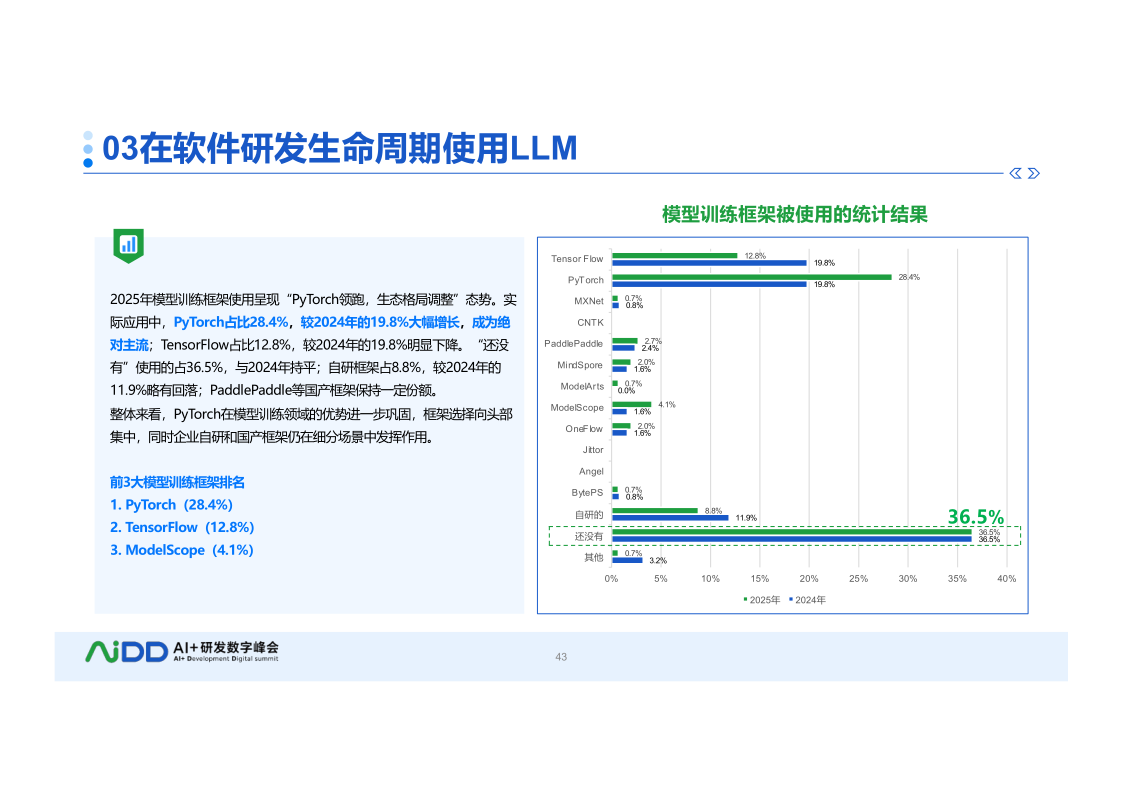Click the Tensor Flow axis label

pos(577,258)
